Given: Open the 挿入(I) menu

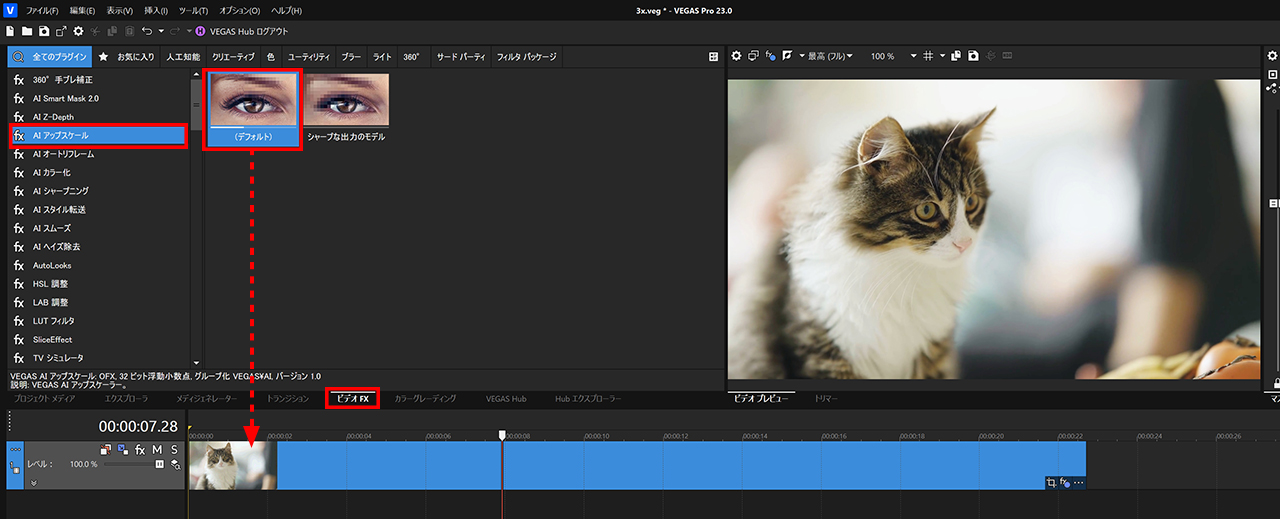Looking at the screenshot, I should click(x=156, y=10).
